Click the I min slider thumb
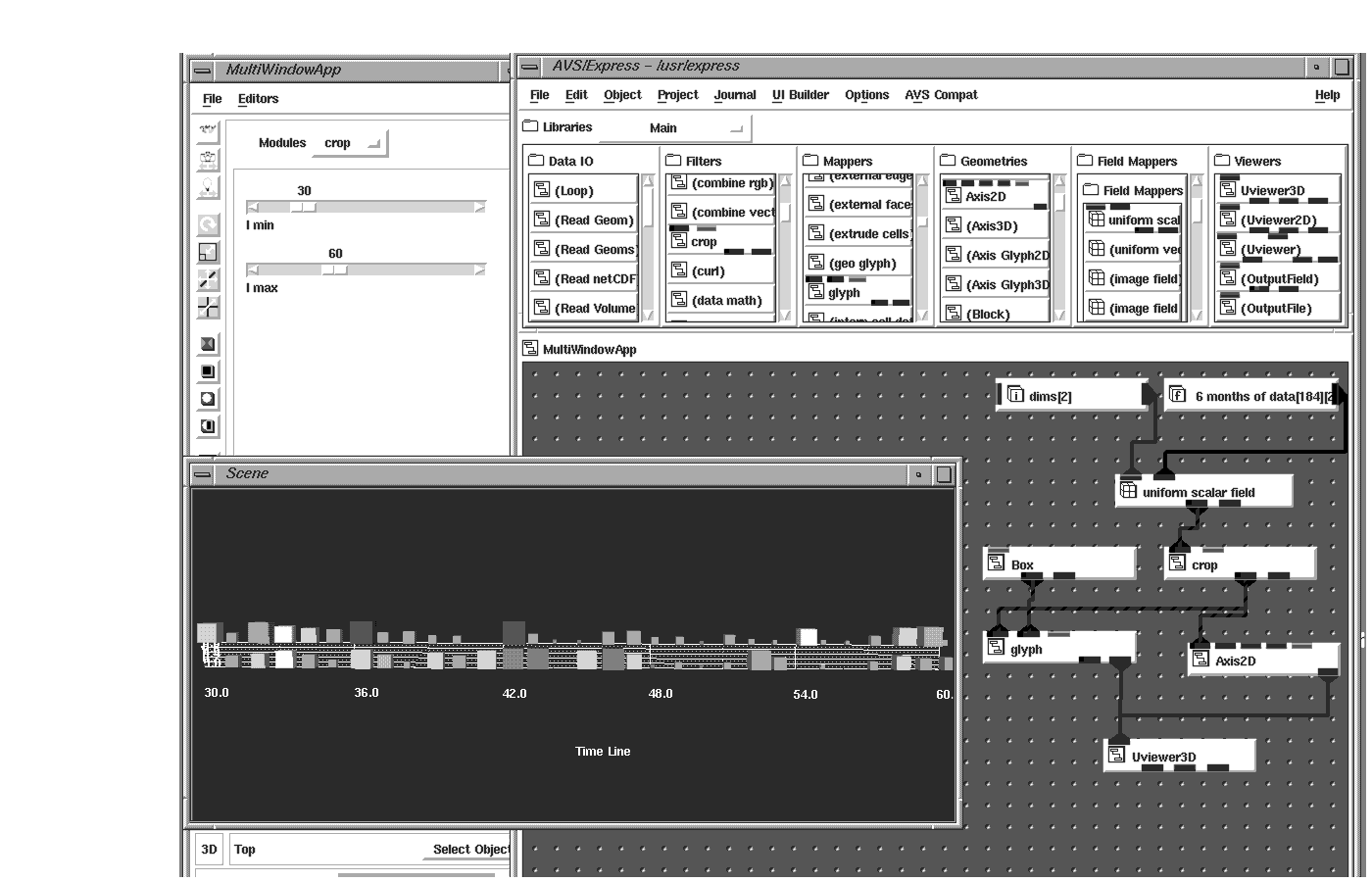The image size is (1372, 882). (304, 207)
